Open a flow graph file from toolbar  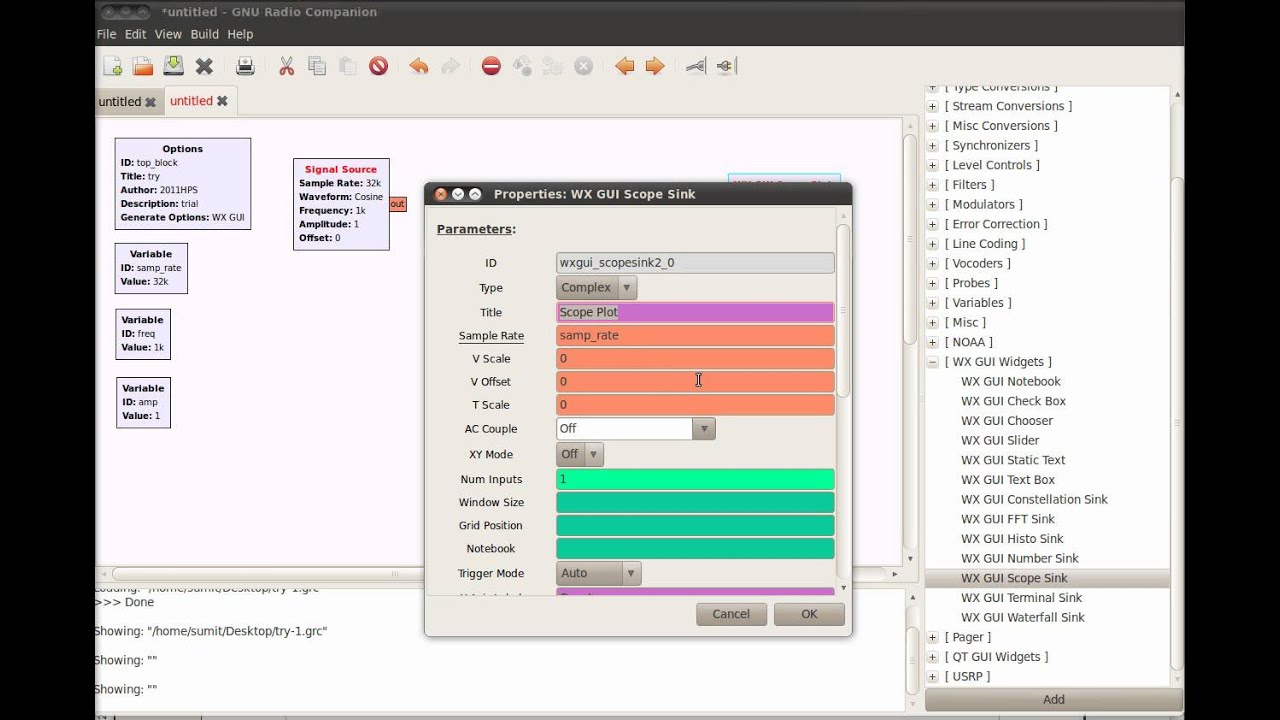click(x=143, y=66)
